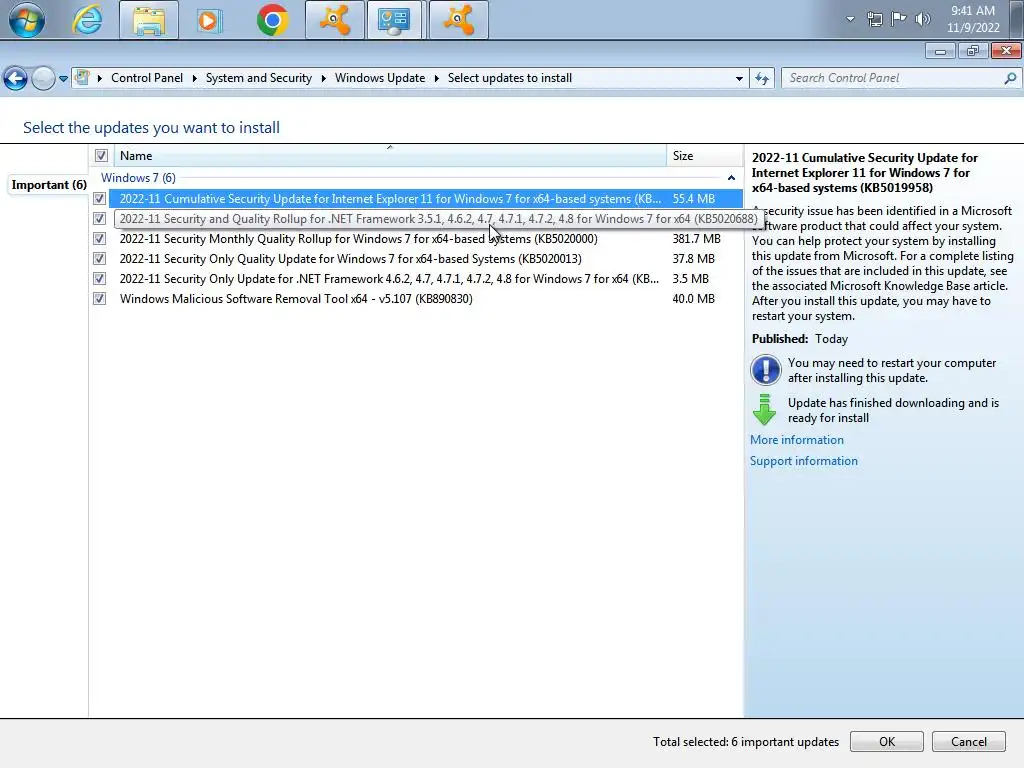
Task: Restore down the Control Panel window
Action: pos(973,51)
